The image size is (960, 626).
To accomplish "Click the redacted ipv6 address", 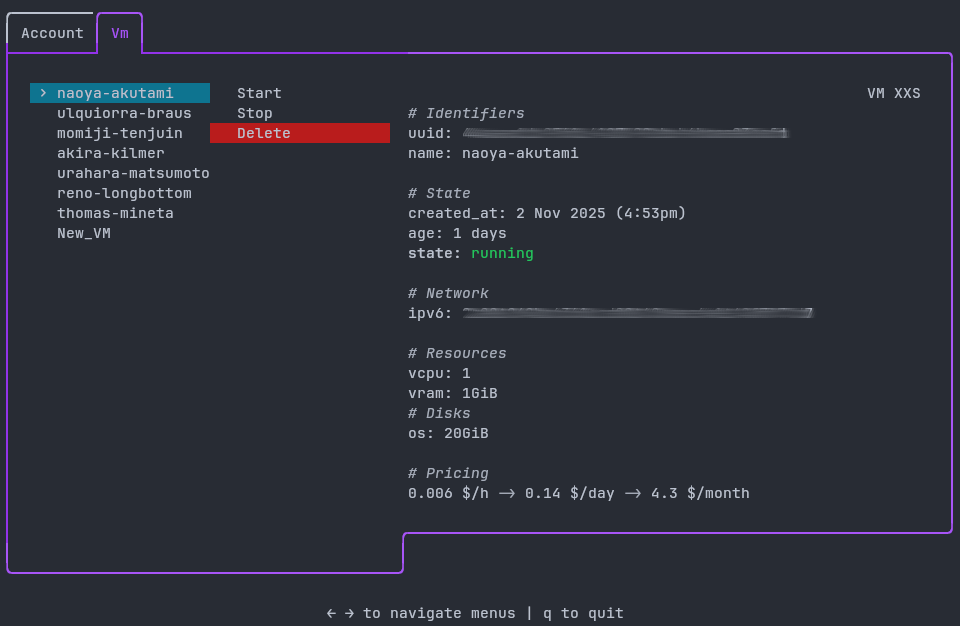I will (x=638, y=313).
